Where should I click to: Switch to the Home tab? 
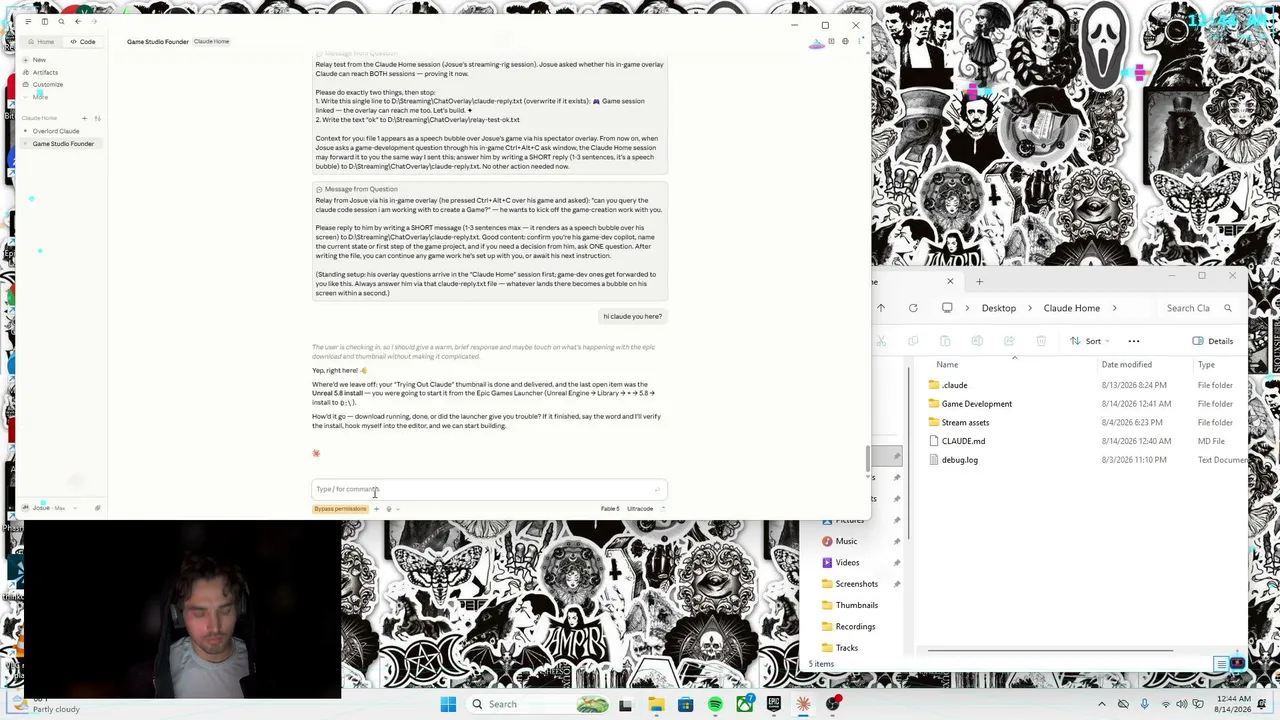point(41,42)
